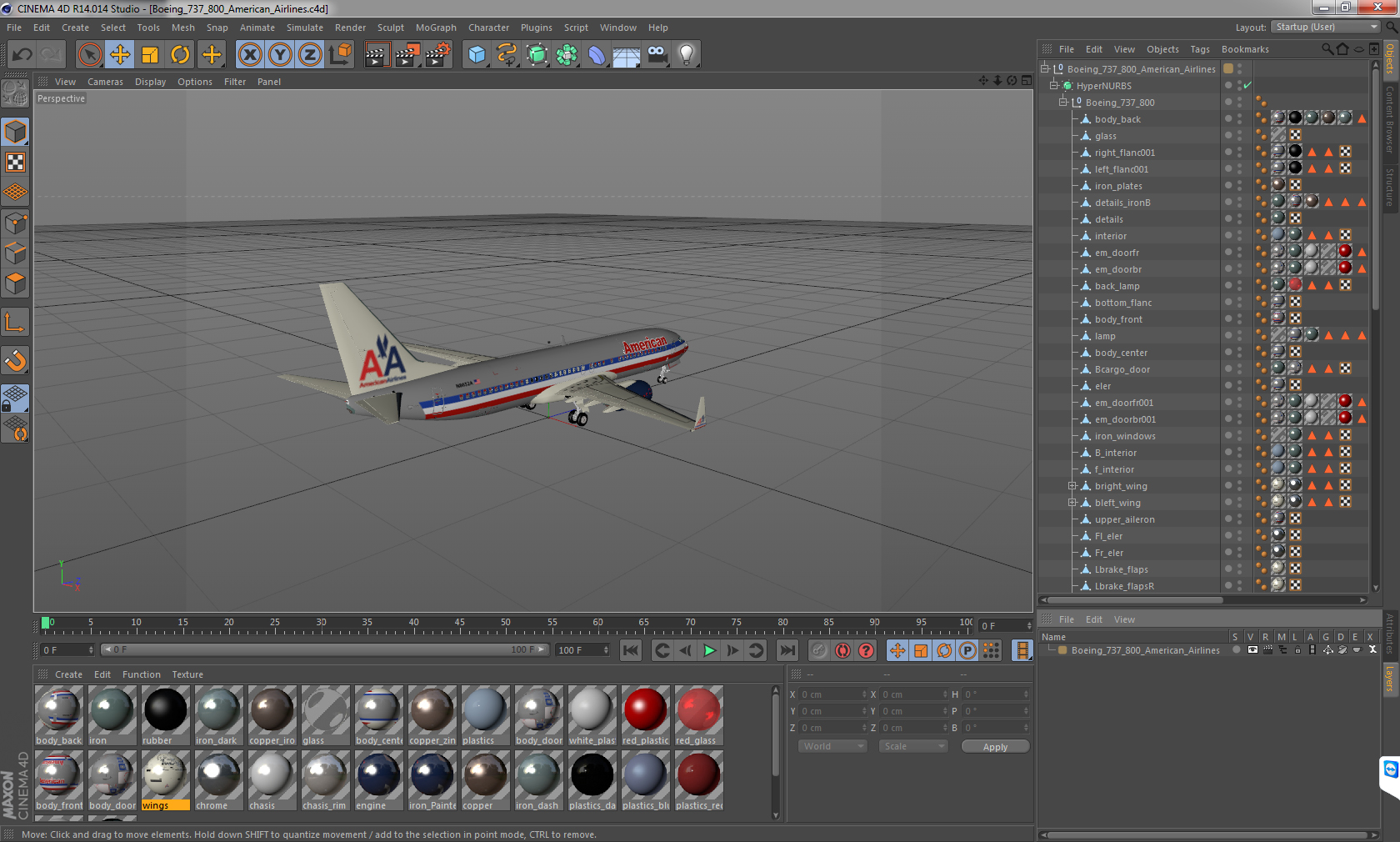This screenshot has height=842, width=1400.
Task: Toggle Z axis lock
Action: click(x=310, y=55)
